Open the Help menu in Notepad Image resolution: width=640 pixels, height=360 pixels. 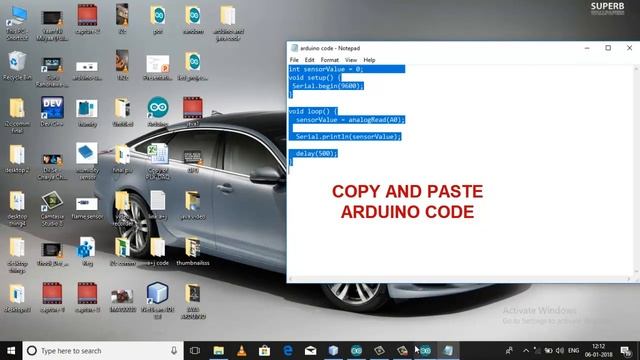click(x=369, y=60)
